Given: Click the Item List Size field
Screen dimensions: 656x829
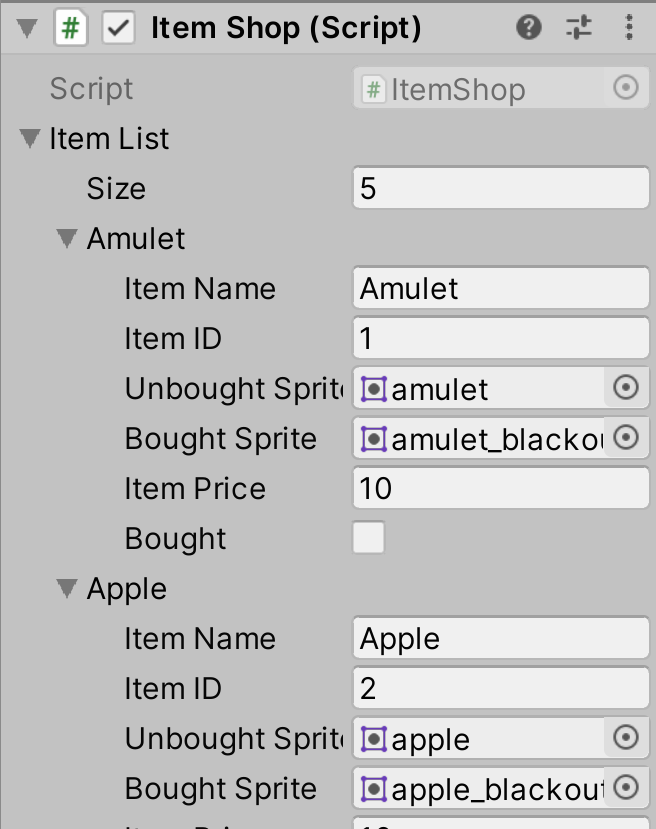Looking at the screenshot, I should coord(501,188).
